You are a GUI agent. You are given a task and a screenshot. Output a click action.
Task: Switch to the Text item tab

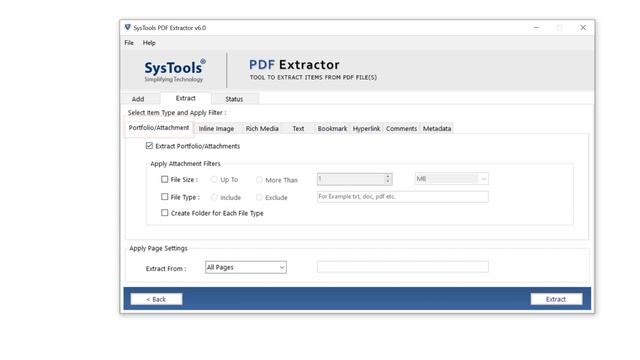coord(298,129)
